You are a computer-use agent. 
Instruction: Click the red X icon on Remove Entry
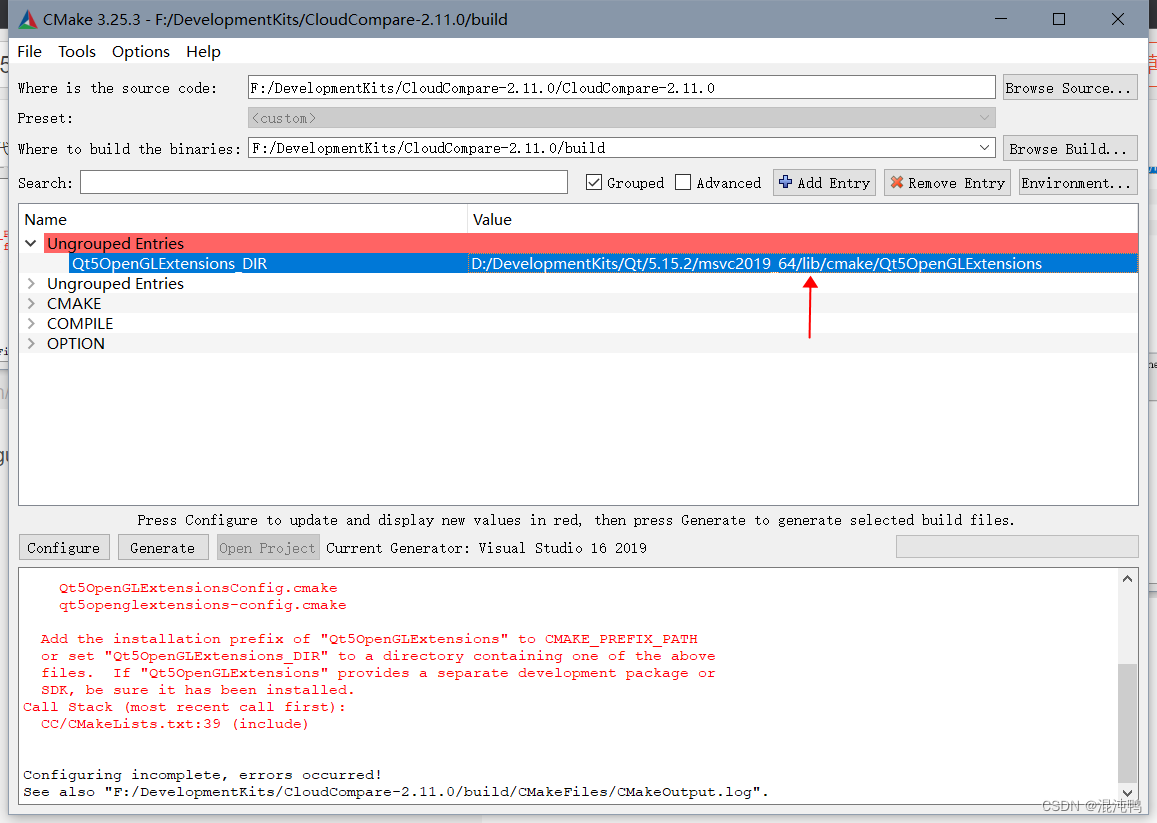click(x=897, y=182)
